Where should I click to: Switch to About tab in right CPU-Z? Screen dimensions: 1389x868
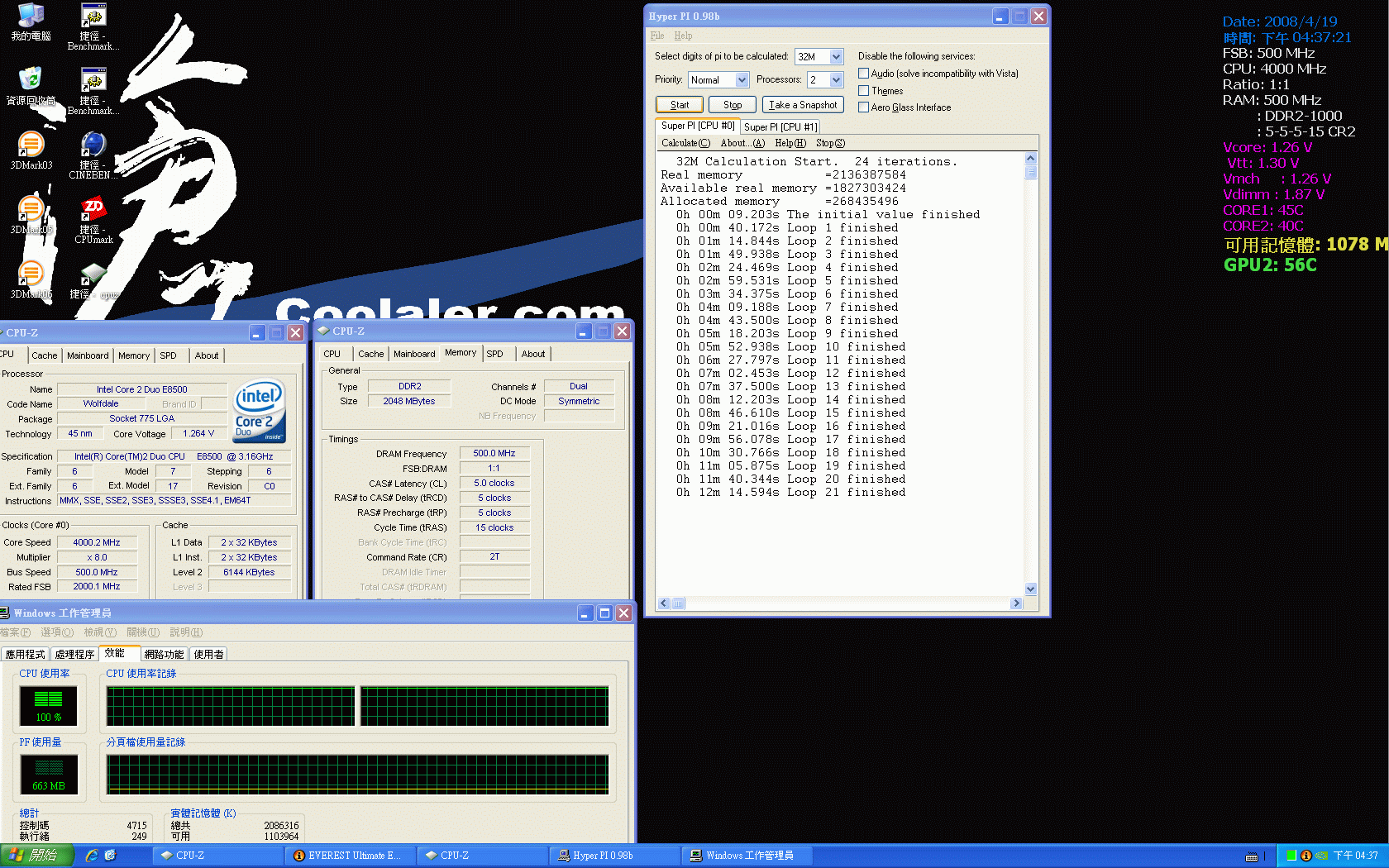click(x=533, y=354)
